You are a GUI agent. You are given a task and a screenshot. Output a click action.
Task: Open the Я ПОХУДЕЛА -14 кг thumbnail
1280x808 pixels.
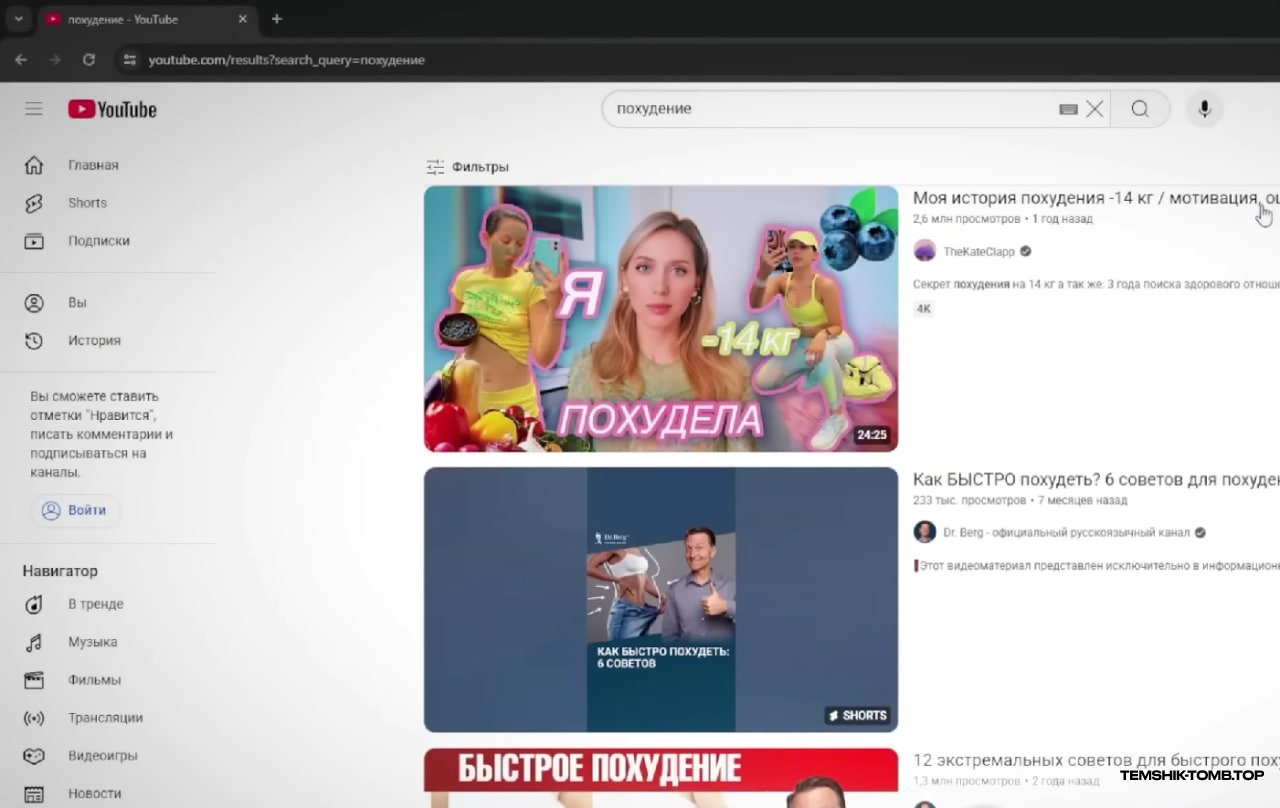click(661, 318)
